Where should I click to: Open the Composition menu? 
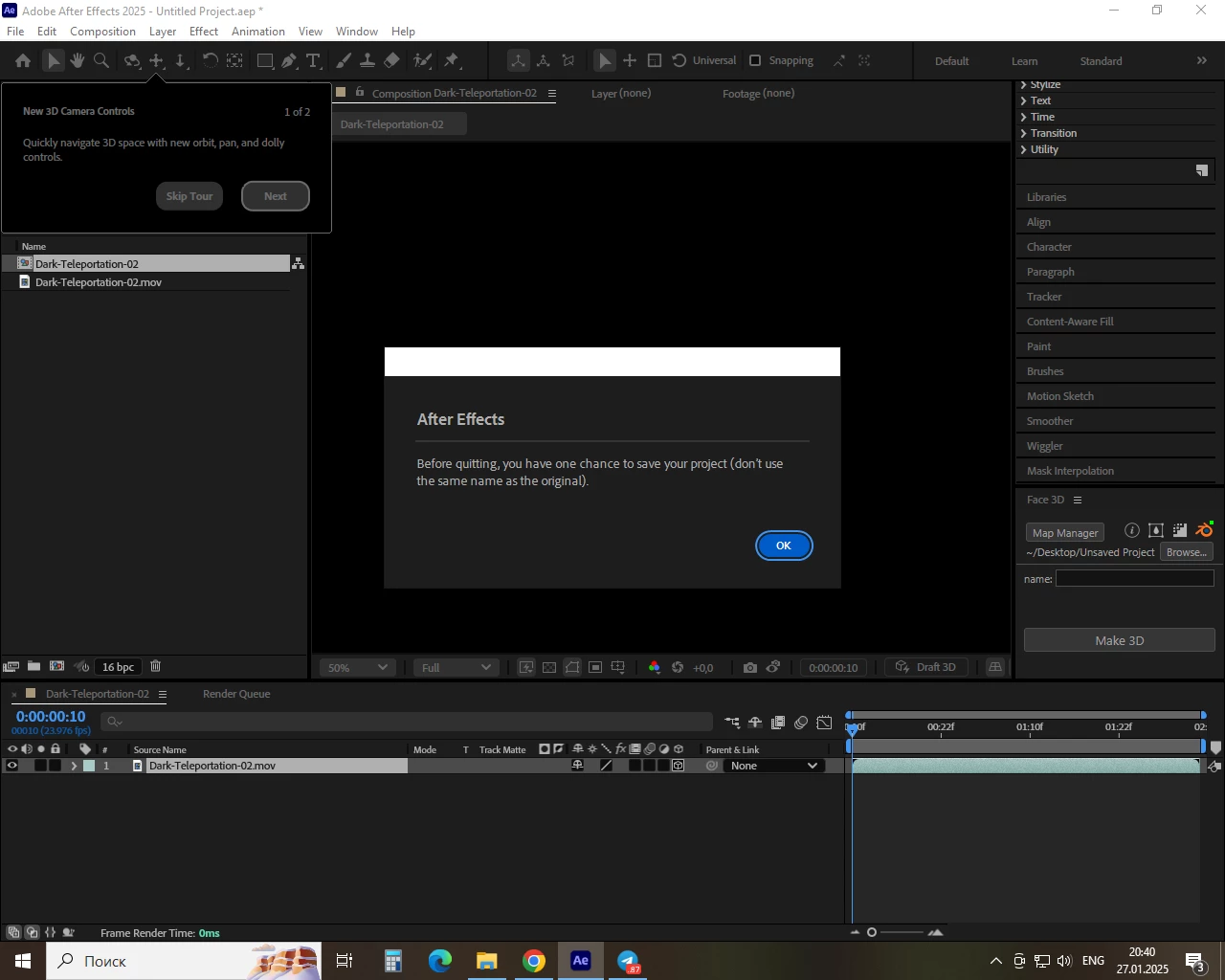tap(102, 32)
